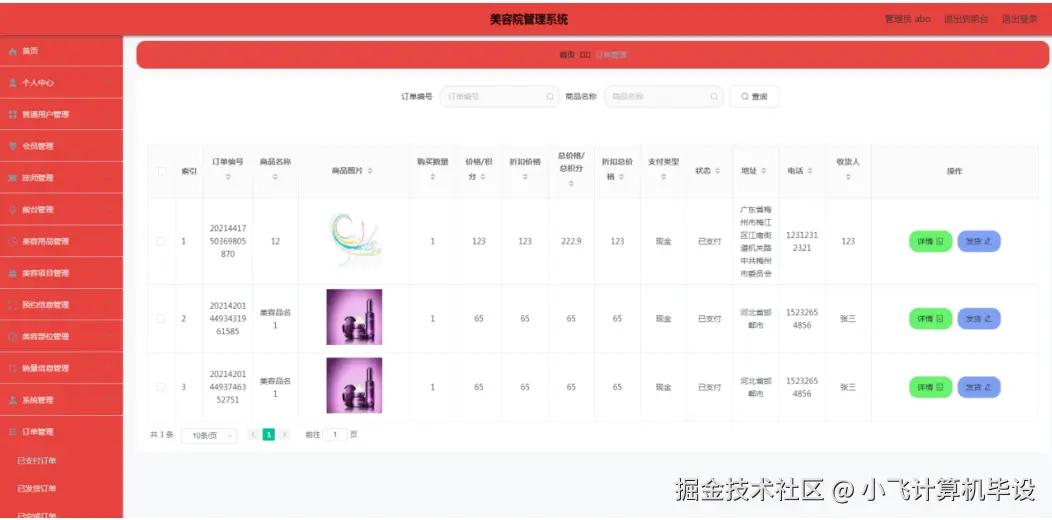Screen dimensions: 1052x520
Task: Sort by 折扣价格 column sort arrows
Action: (525, 177)
